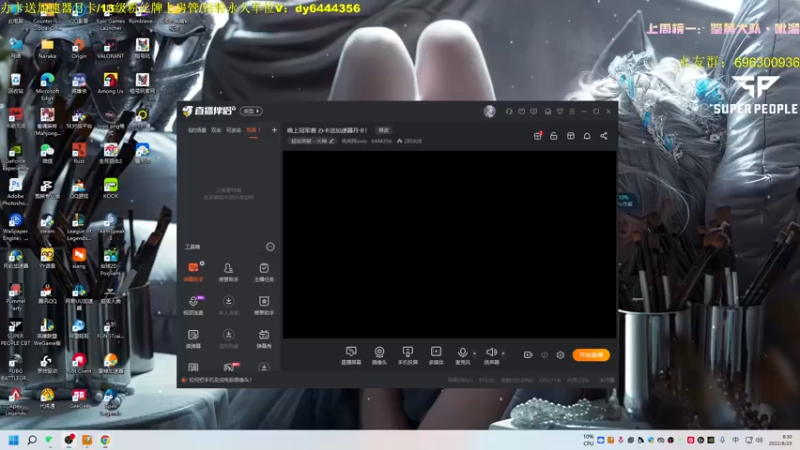Open KOOK desktop shortcut
The image size is (800, 450).
tap(110, 188)
